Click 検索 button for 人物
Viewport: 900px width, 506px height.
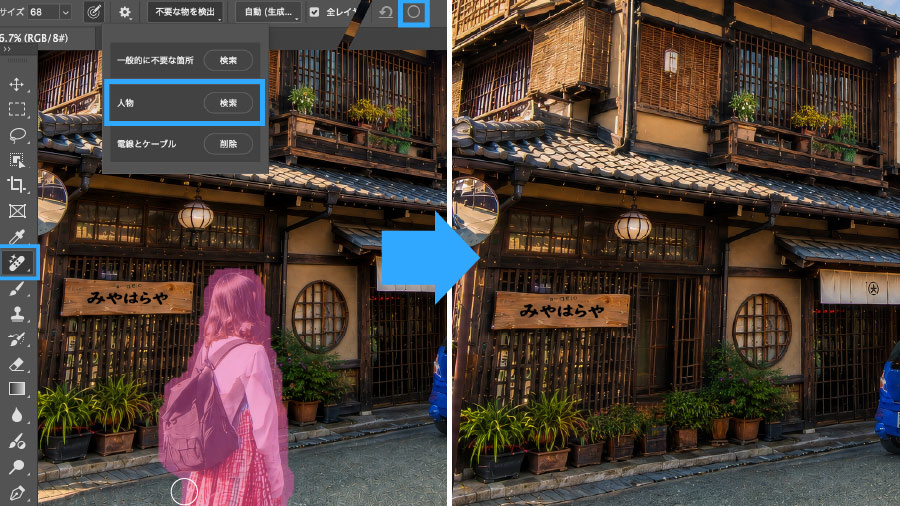coord(228,103)
